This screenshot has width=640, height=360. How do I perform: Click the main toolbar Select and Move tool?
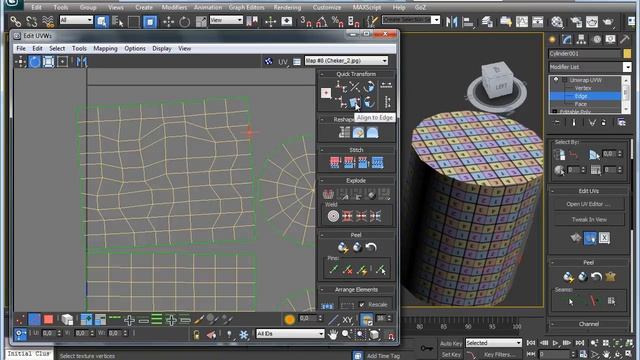click(x=169, y=21)
